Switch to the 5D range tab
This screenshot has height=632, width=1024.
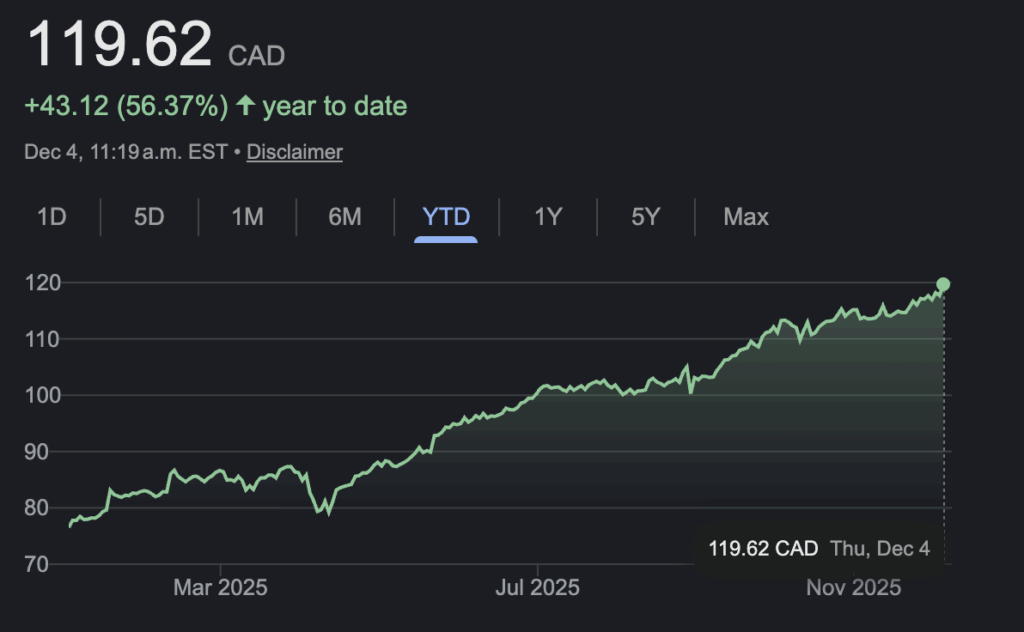pos(149,216)
